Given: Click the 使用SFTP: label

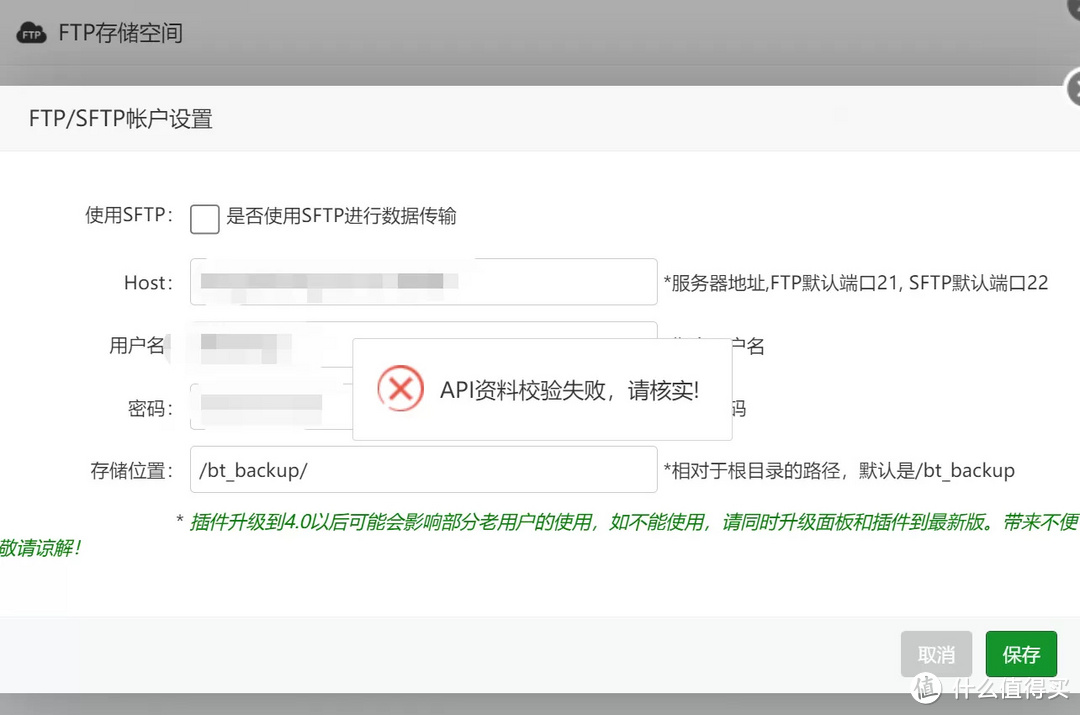Looking at the screenshot, I should (x=129, y=215).
